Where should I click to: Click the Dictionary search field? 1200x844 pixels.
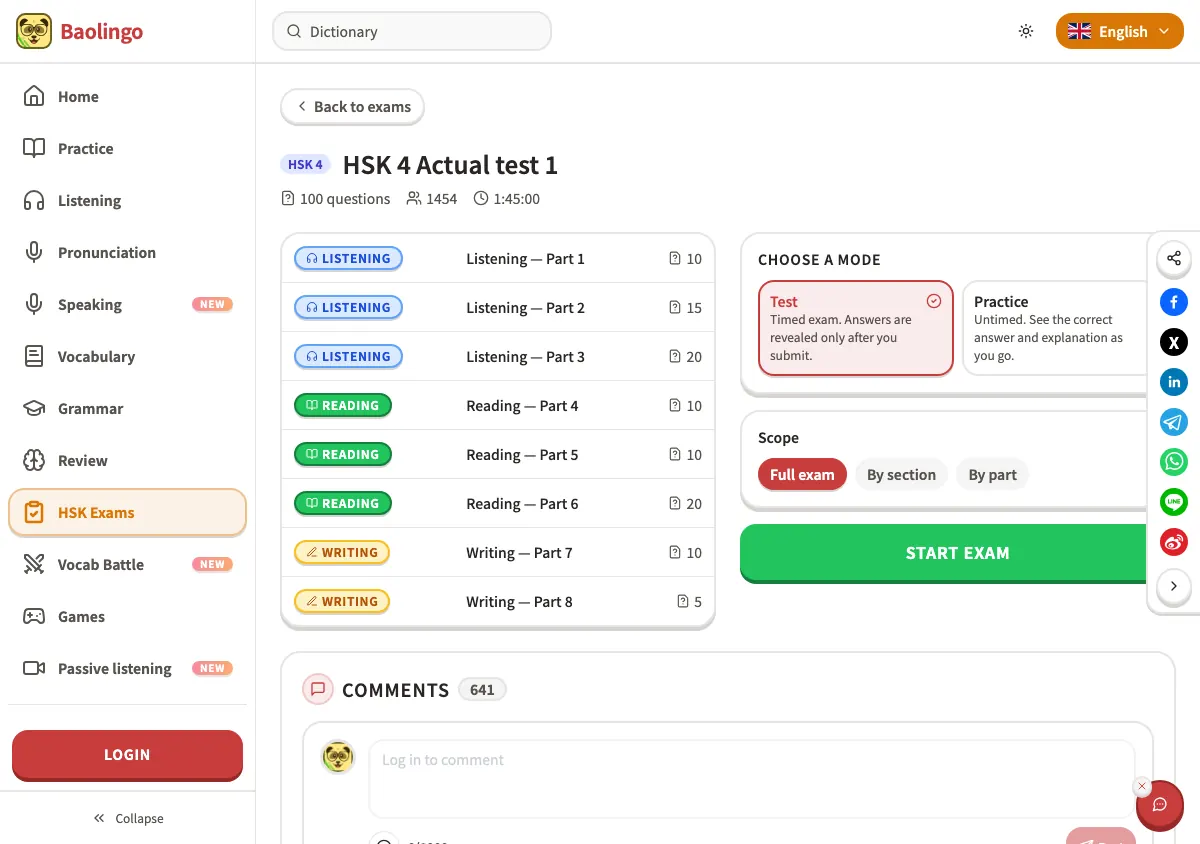tap(412, 31)
